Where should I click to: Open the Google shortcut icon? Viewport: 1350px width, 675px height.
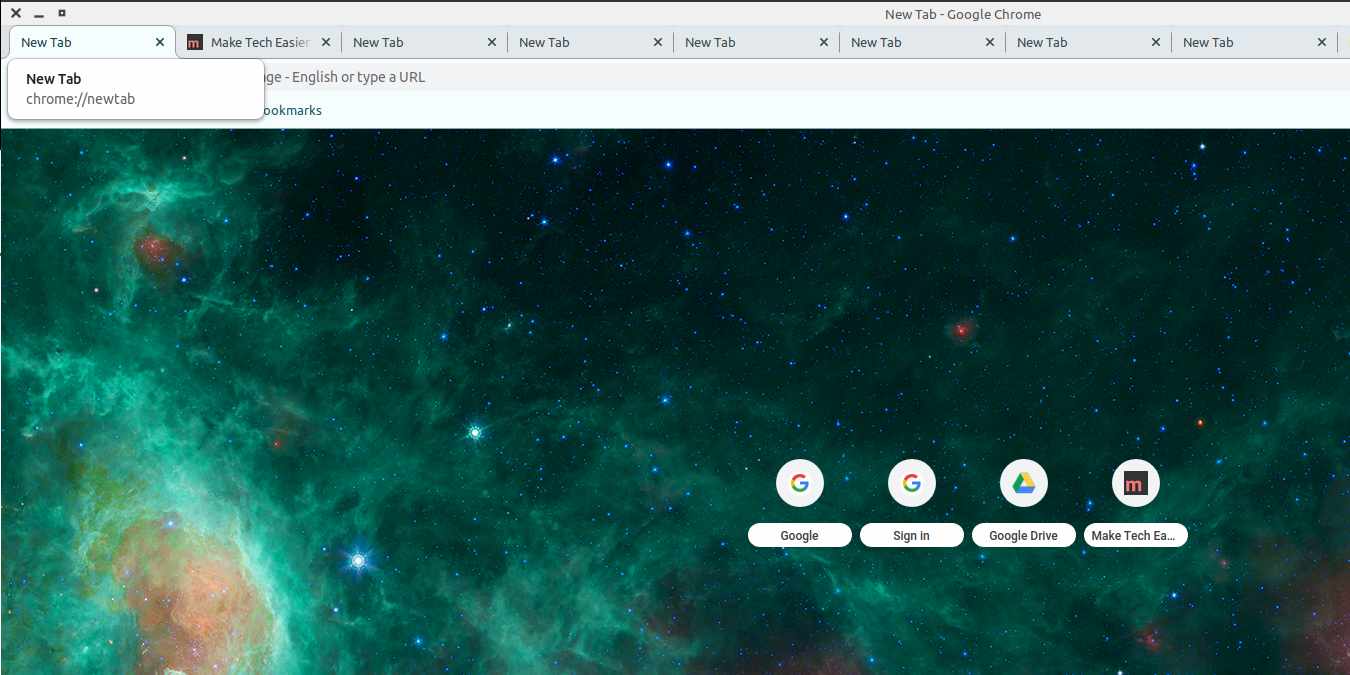point(799,483)
